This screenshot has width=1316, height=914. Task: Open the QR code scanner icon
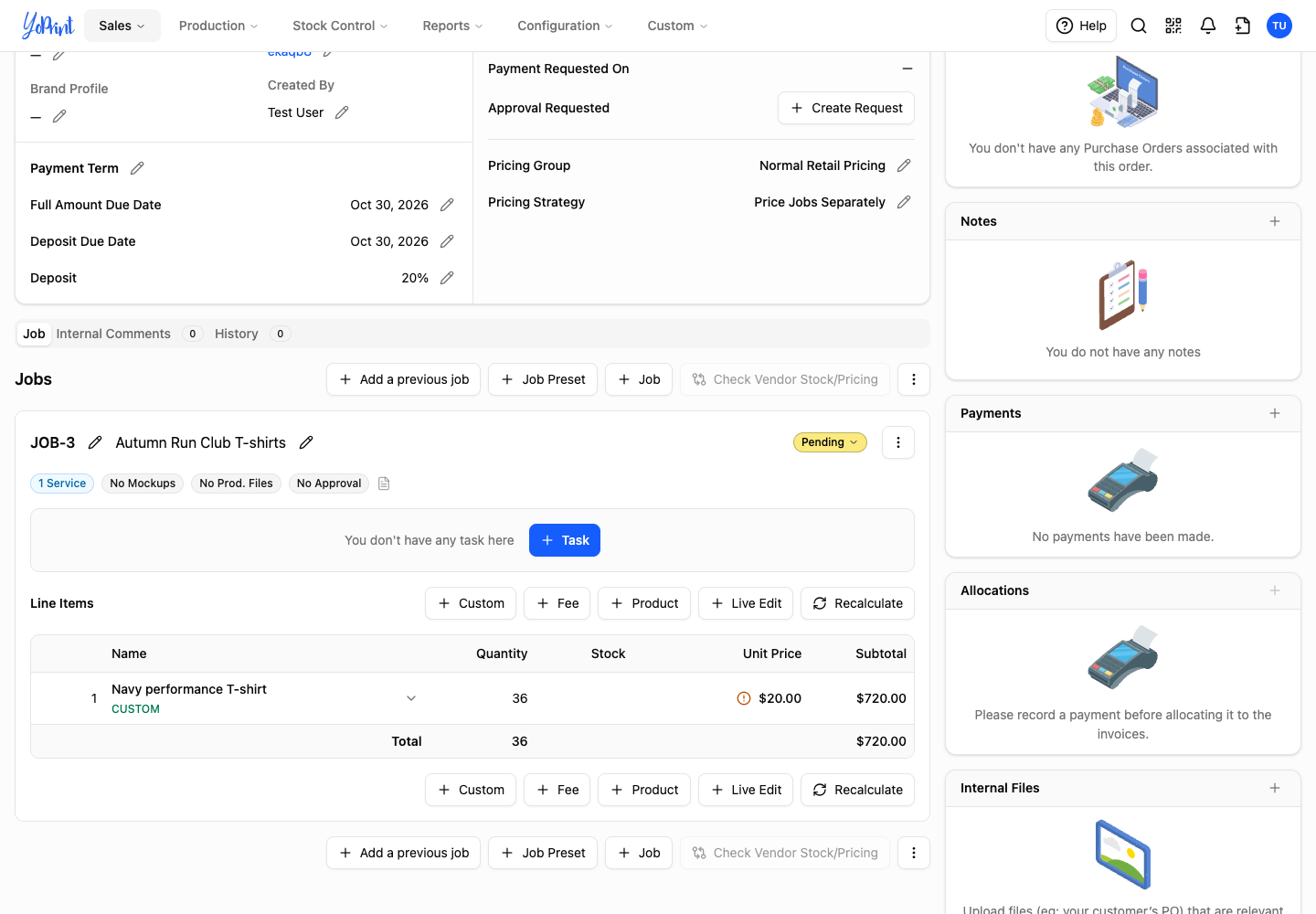[x=1173, y=26]
